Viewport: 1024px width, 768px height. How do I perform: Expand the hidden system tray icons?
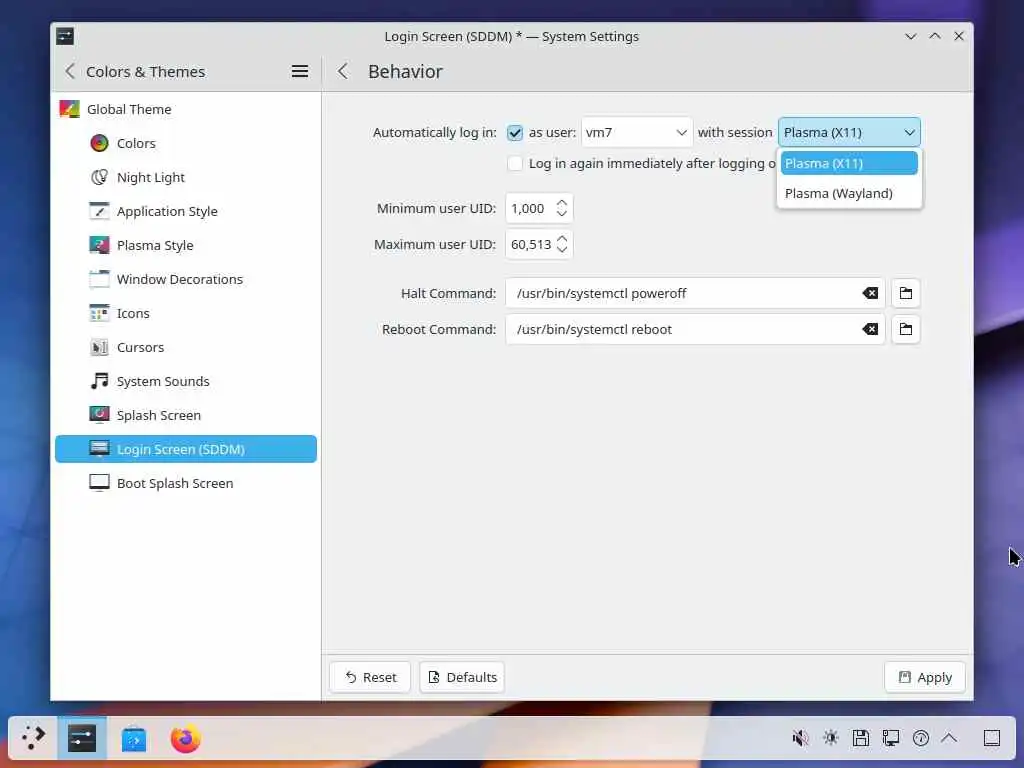(950, 738)
